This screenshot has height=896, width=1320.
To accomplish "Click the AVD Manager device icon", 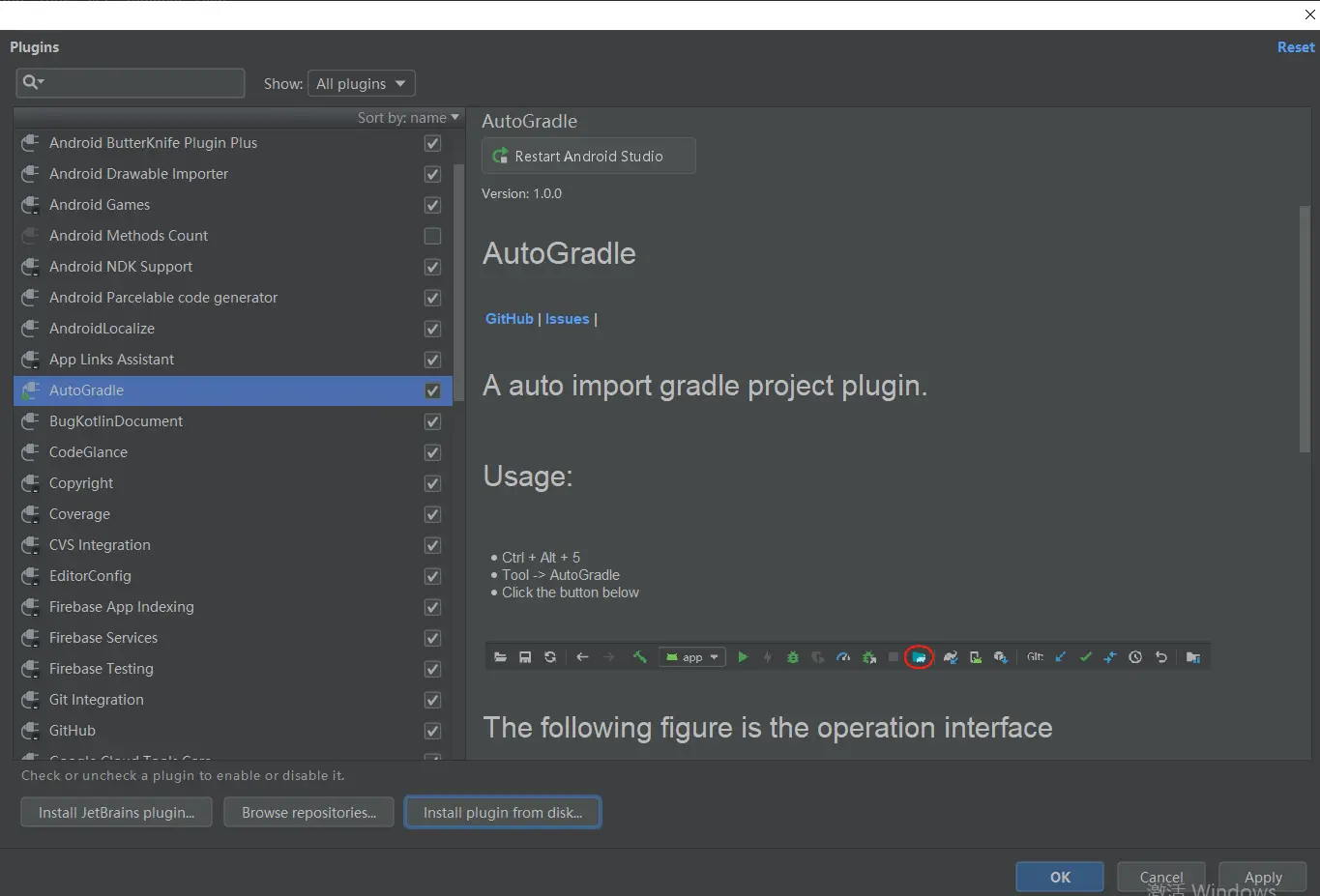I will tap(976, 657).
